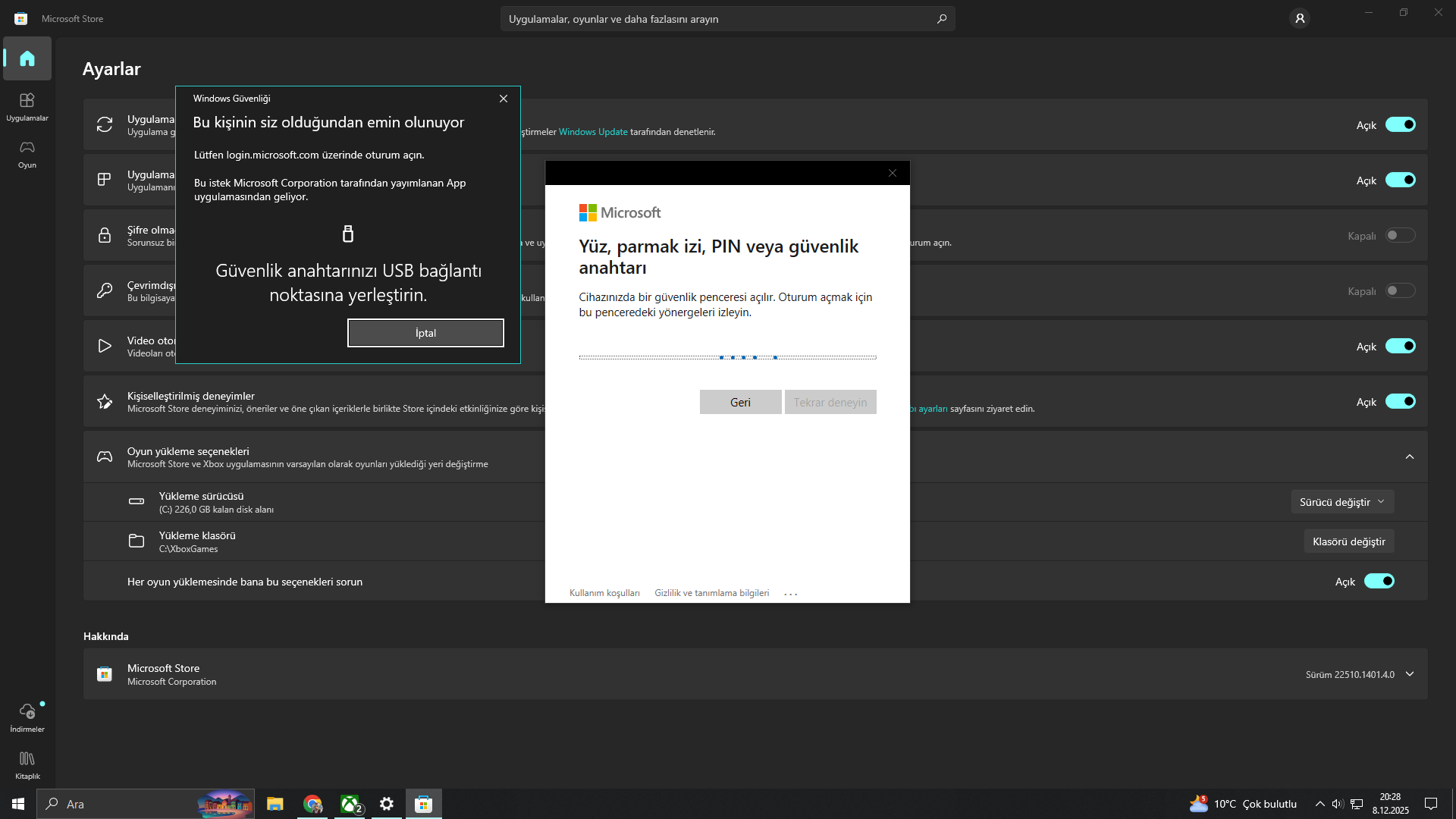Open Windows Update link
Image resolution: width=1456 pixels, height=819 pixels.
[593, 132]
